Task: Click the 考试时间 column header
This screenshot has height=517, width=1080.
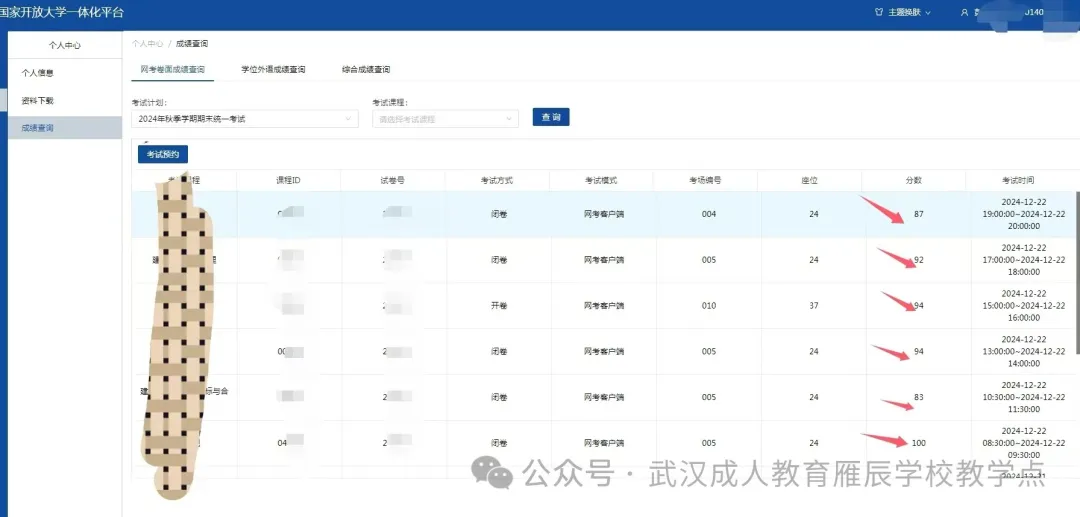Action: [1018, 181]
